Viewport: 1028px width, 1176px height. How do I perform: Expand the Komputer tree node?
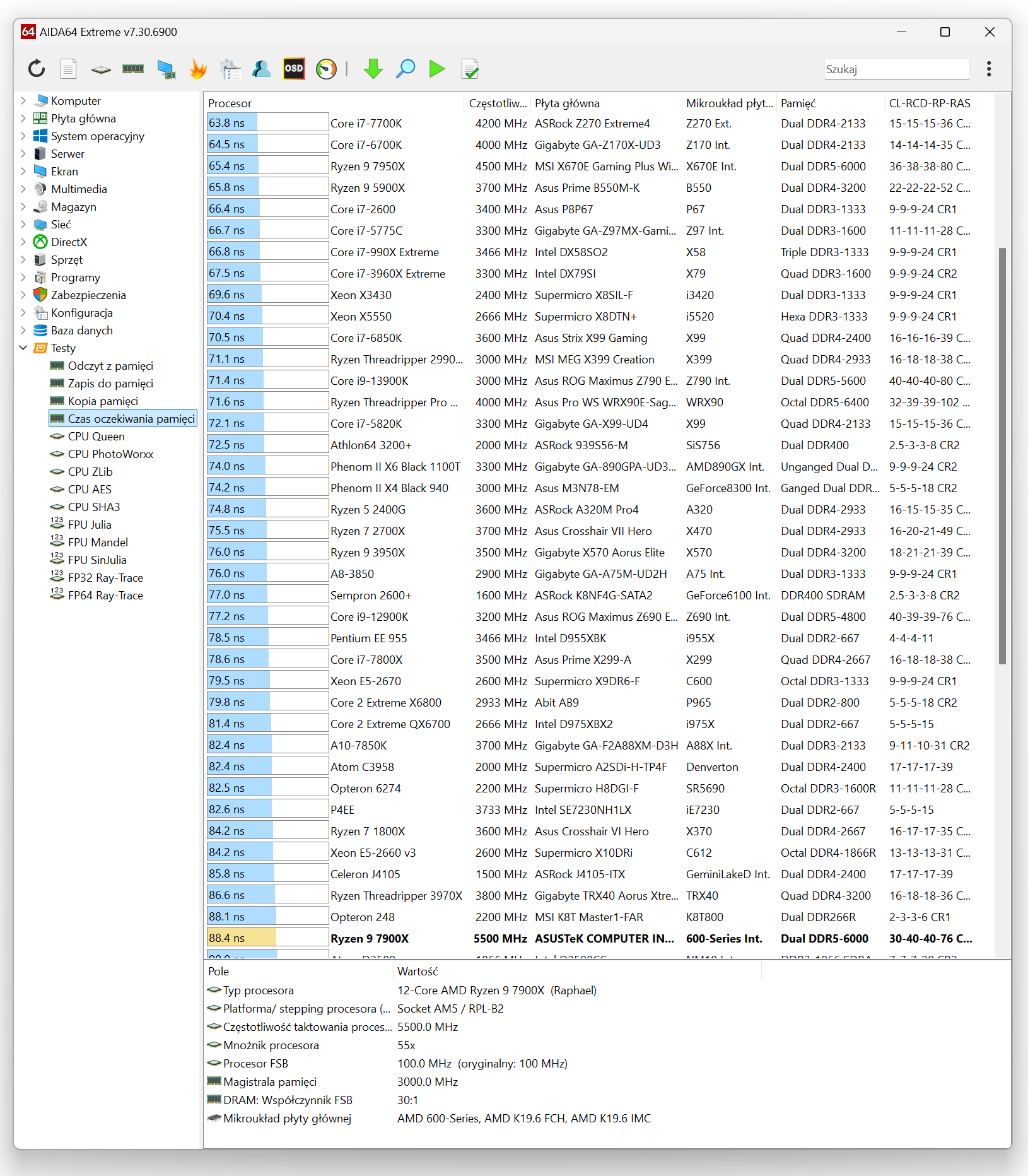pyautogui.click(x=23, y=101)
